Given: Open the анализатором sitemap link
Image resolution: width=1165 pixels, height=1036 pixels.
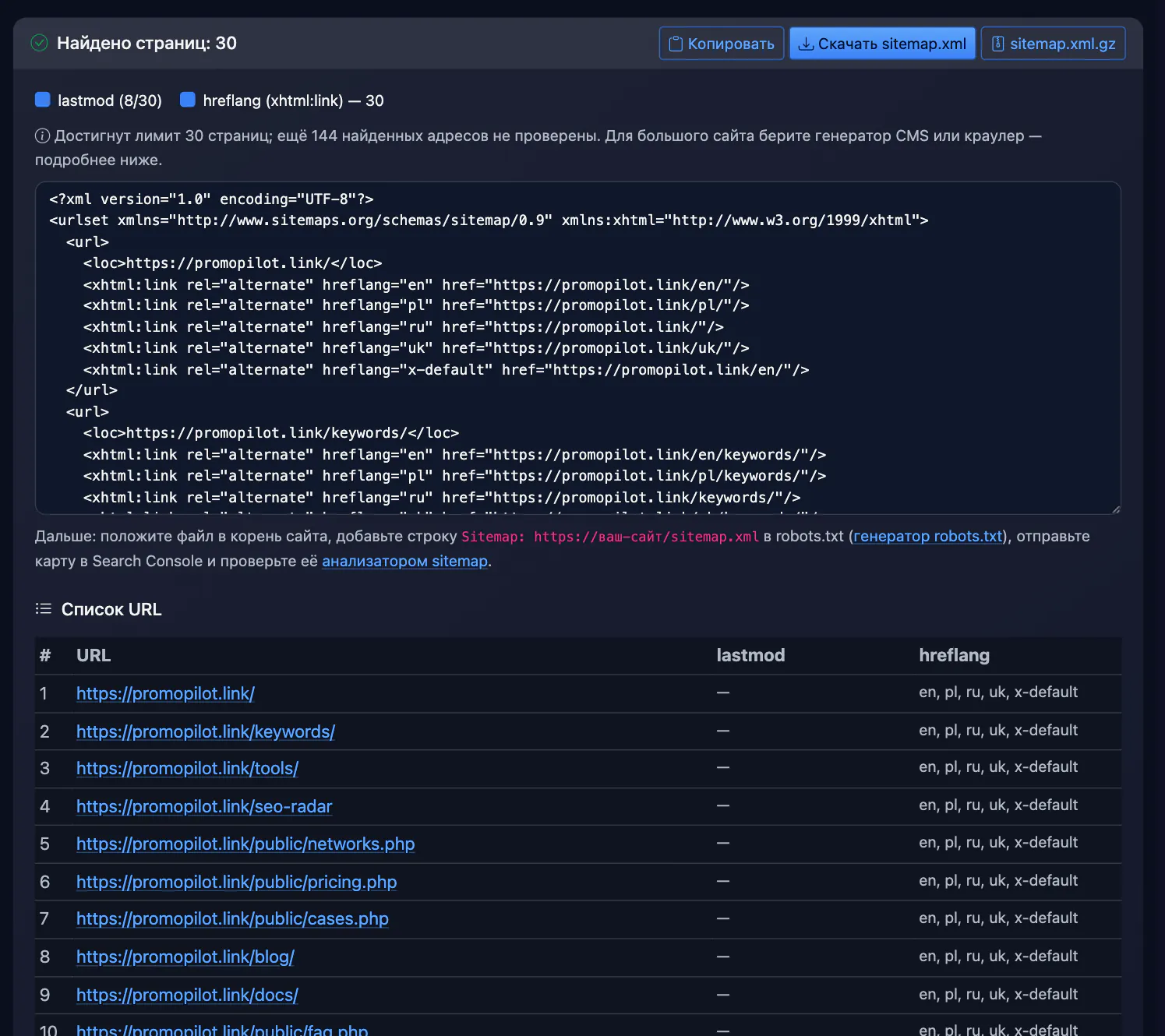Looking at the screenshot, I should pyautogui.click(x=404, y=561).
